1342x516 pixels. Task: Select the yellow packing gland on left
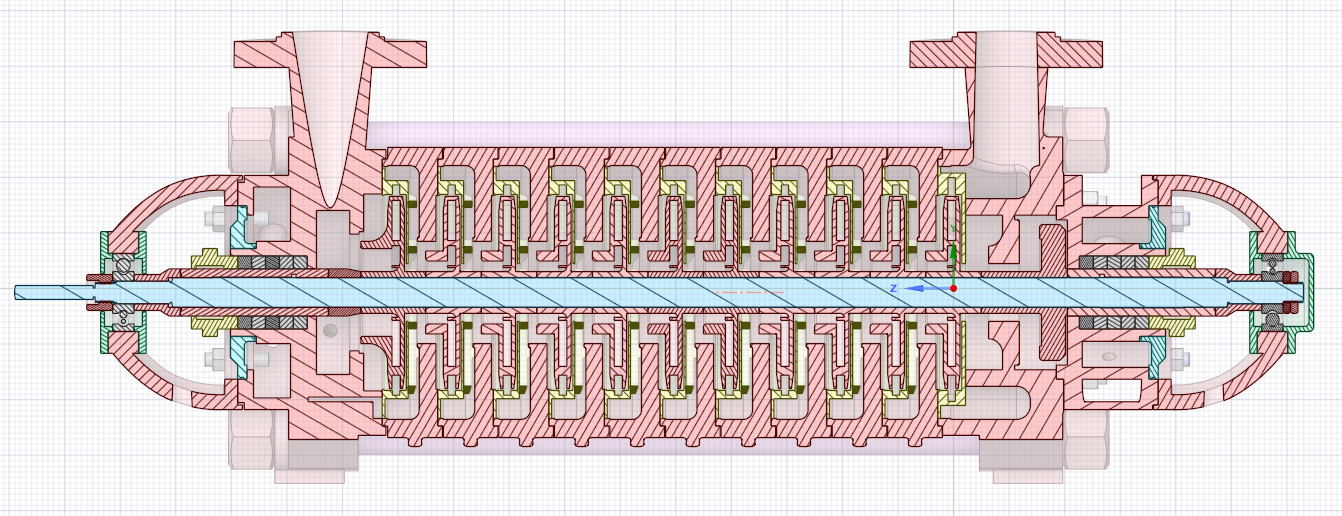point(213,259)
